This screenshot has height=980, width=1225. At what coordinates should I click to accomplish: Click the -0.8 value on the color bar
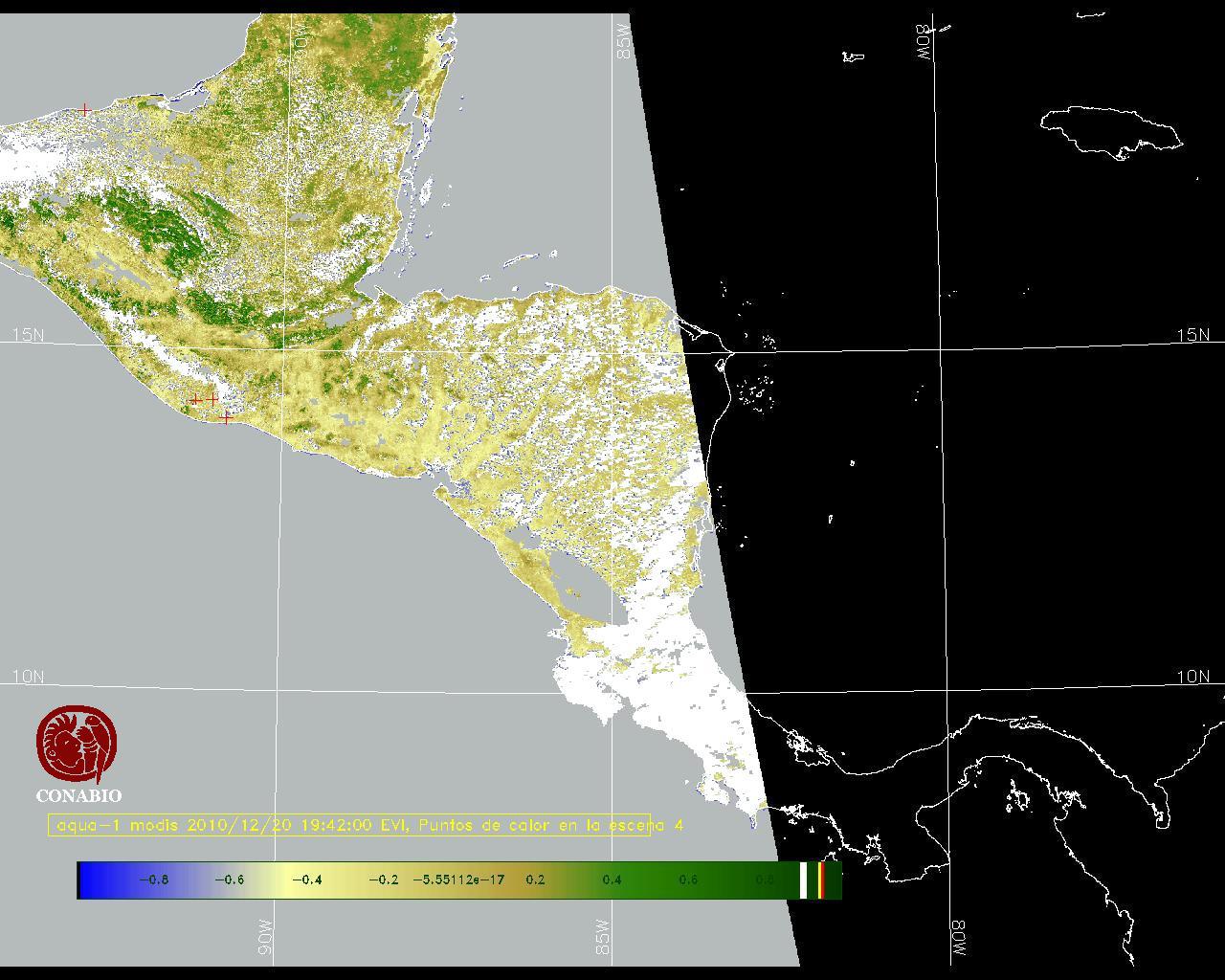click(153, 880)
